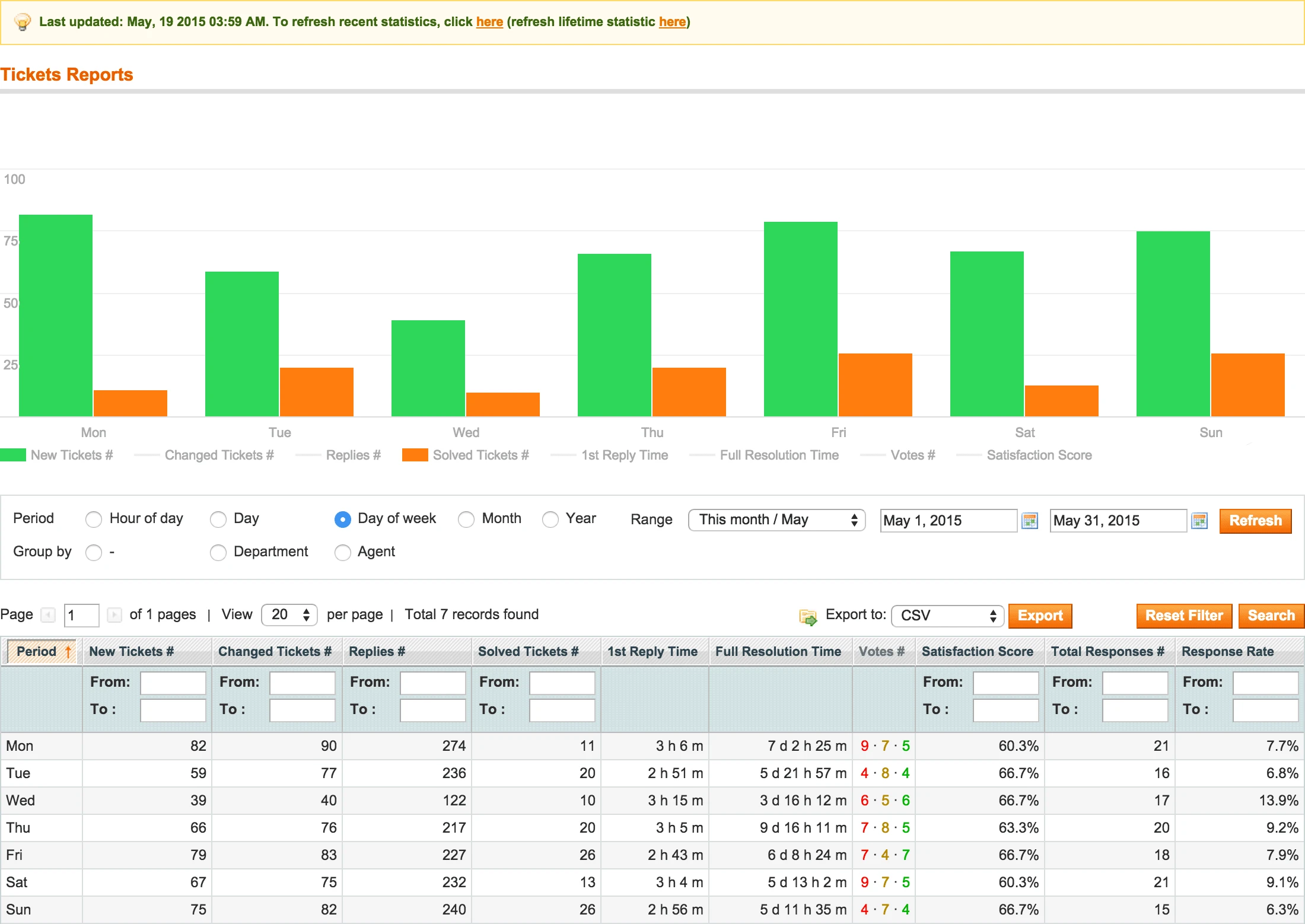Click the sort arrow on the Period column
The height and width of the screenshot is (924, 1305).
click(x=67, y=651)
